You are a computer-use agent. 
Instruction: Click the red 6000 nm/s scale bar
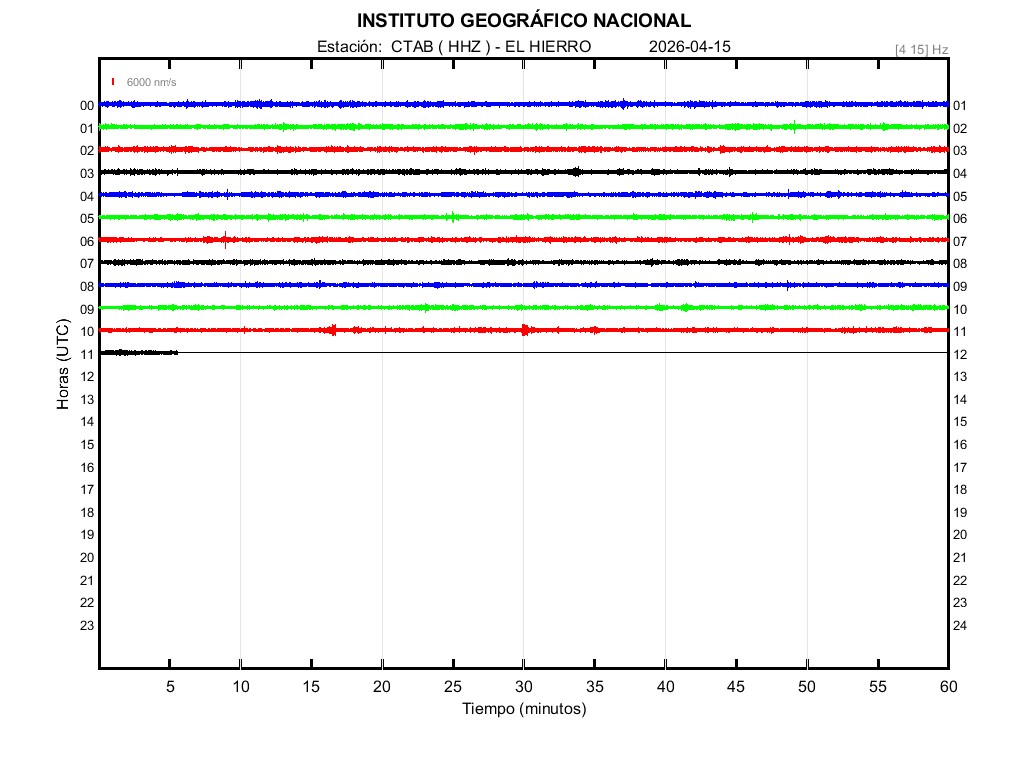click(113, 82)
